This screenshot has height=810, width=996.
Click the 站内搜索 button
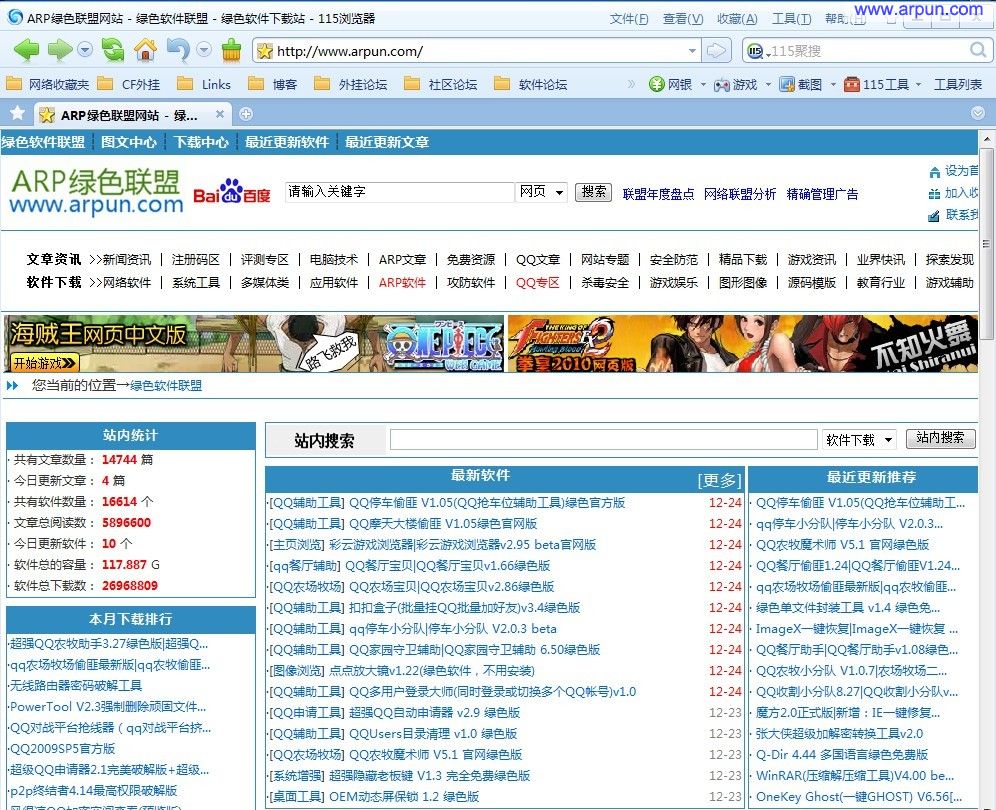pyautogui.click(x=940, y=438)
